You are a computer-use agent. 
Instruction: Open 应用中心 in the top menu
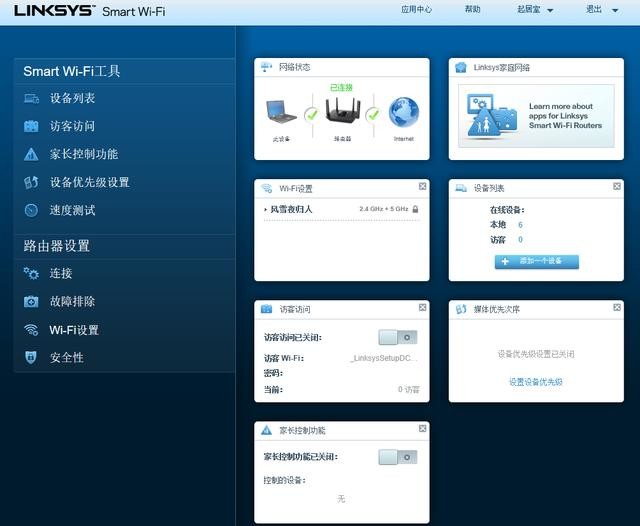pos(416,9)
